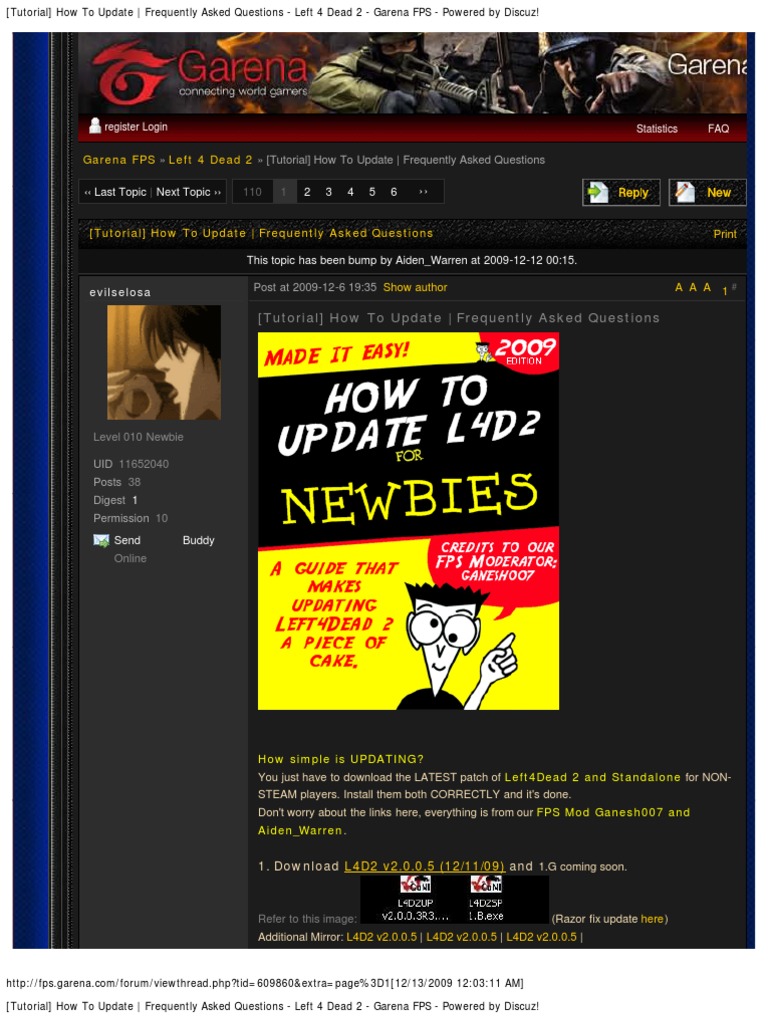Click the 'Permission 10' text
Viewport: 768px width, 1024px height.
pos(131,519)
